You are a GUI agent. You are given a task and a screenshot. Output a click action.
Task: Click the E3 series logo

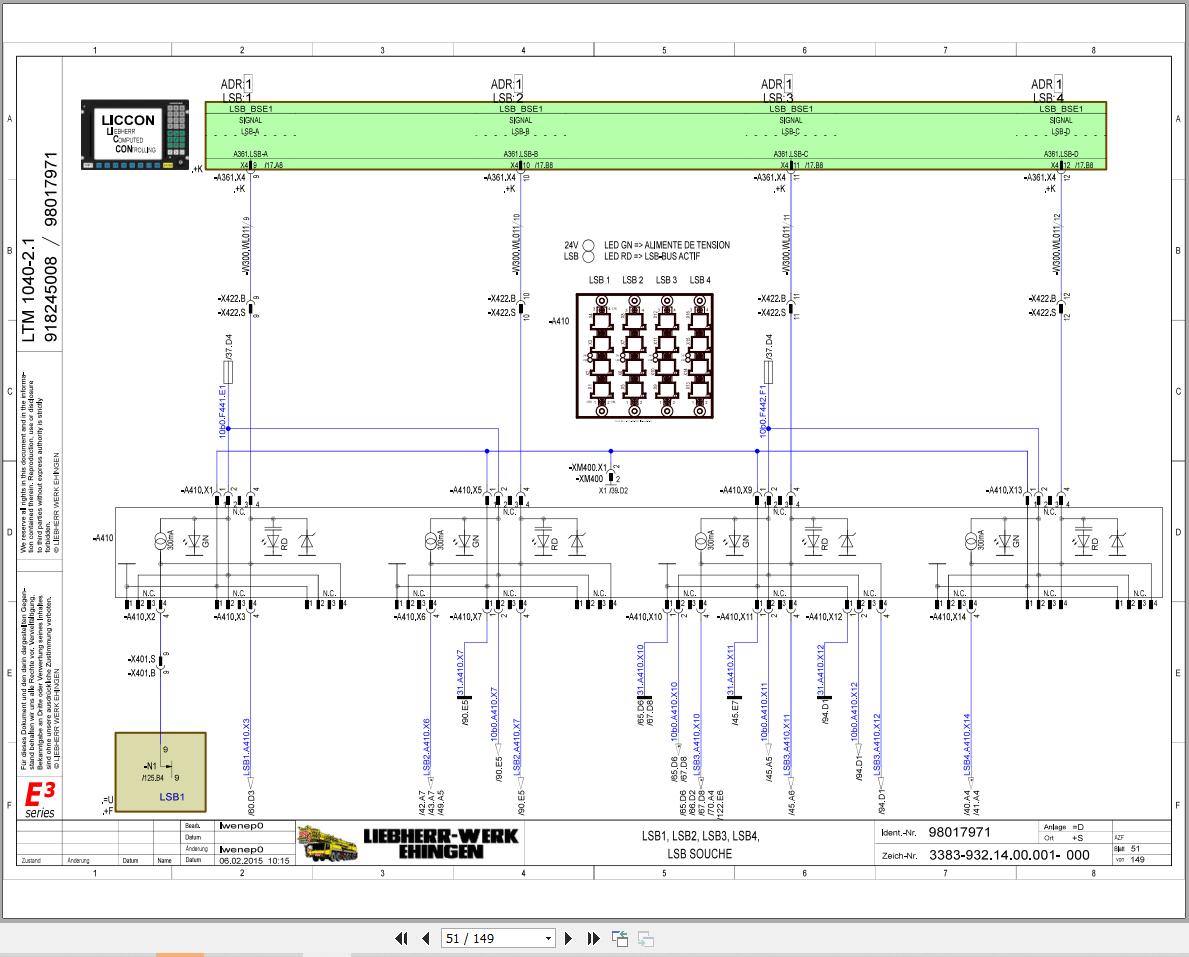(39, 800)
